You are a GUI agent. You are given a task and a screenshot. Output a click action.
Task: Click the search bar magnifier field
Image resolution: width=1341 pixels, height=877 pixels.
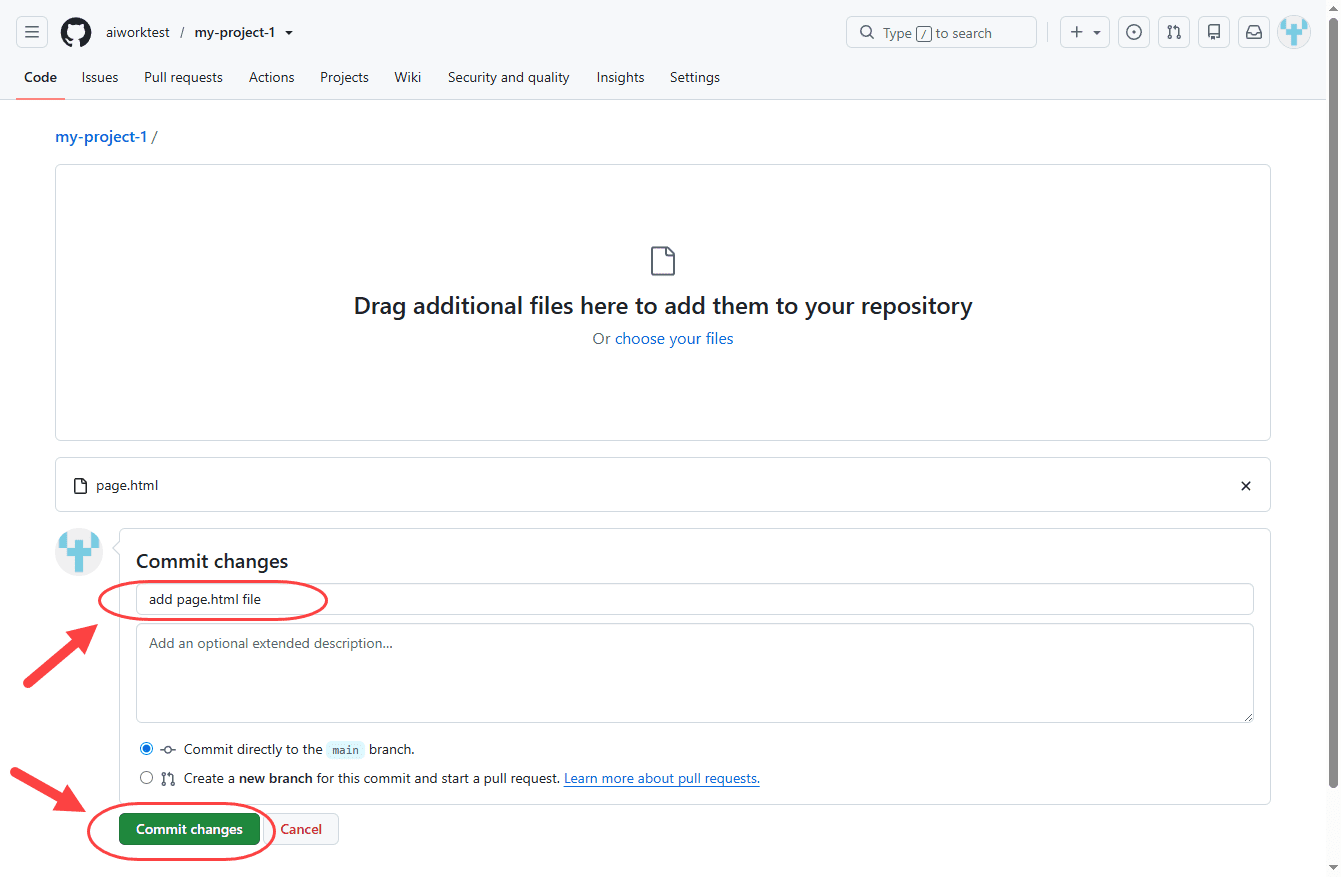click(x=941, y=32)
